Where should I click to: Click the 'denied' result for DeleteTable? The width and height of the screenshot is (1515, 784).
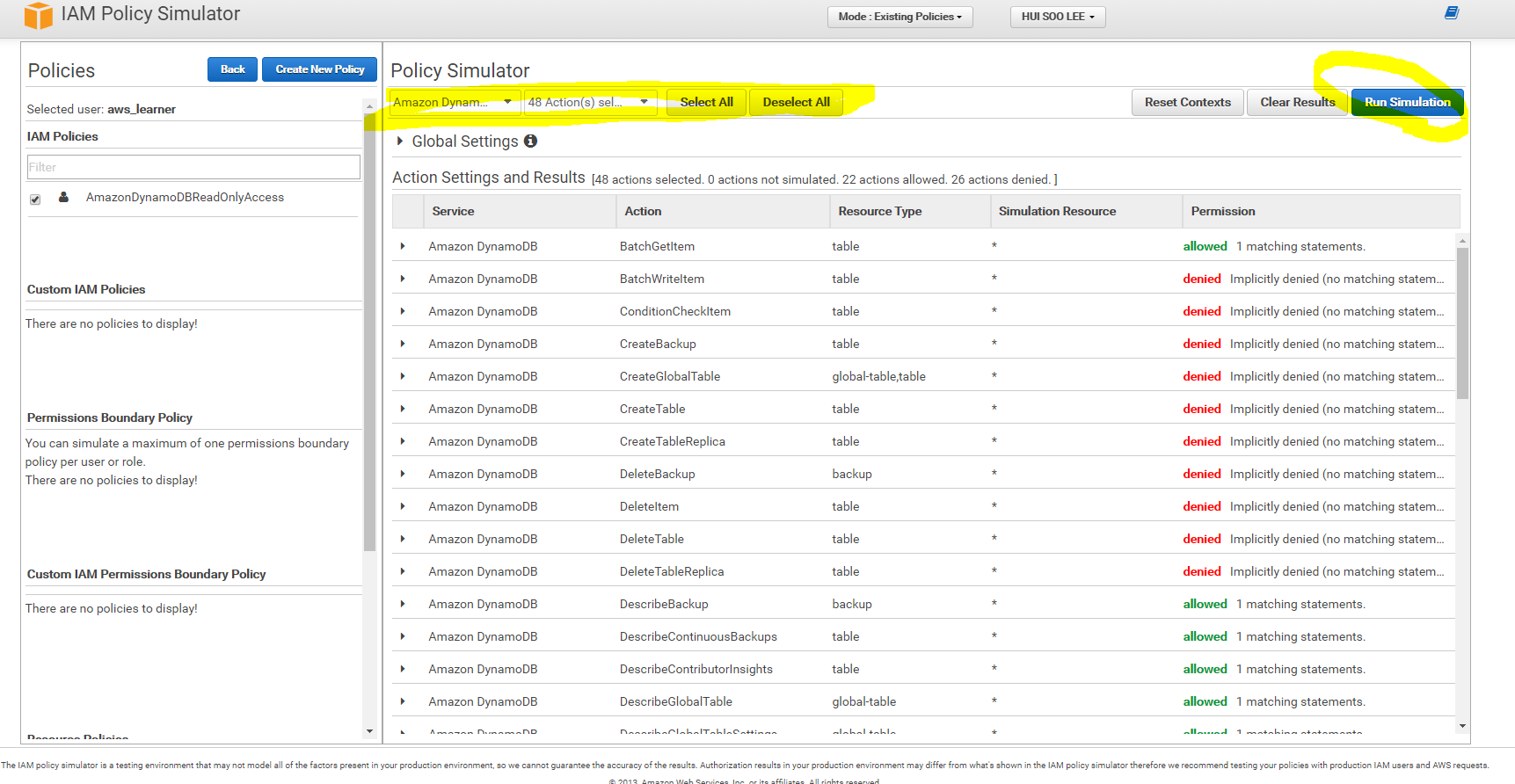click(x=1202, y=539)
